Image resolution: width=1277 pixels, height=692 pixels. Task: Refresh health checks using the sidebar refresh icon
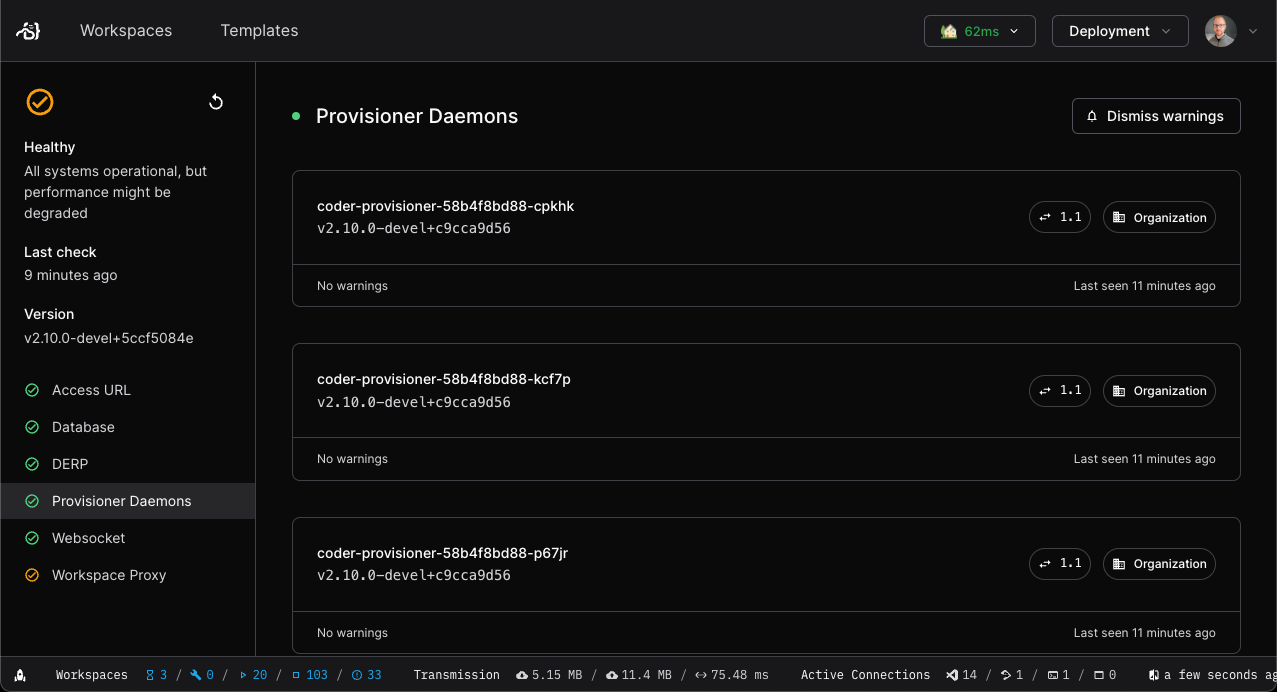coord(216,101)
